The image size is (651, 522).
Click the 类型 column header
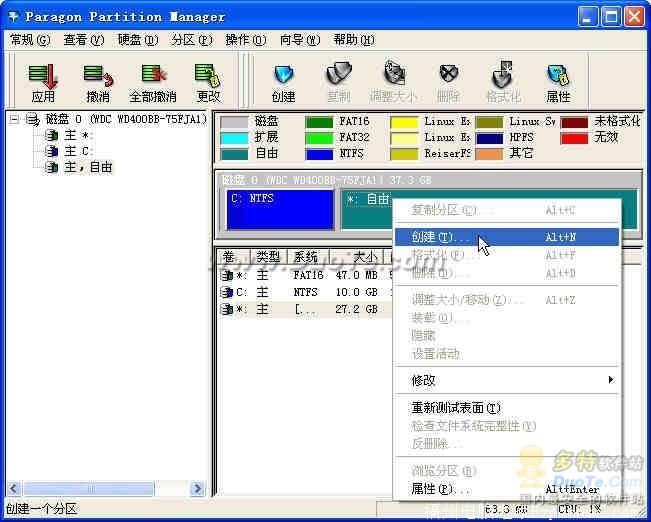[x=268, y=257]
